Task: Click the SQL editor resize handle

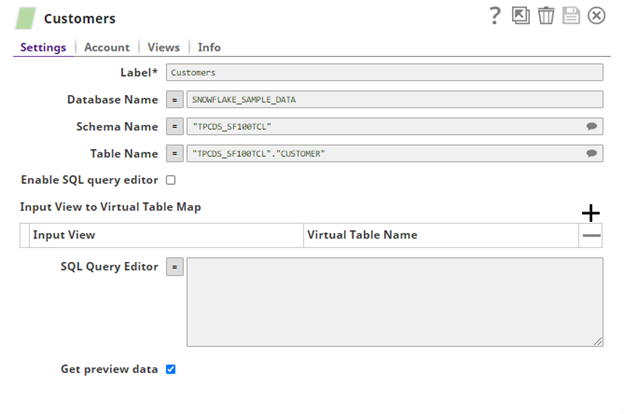Action: click(598, 342)
